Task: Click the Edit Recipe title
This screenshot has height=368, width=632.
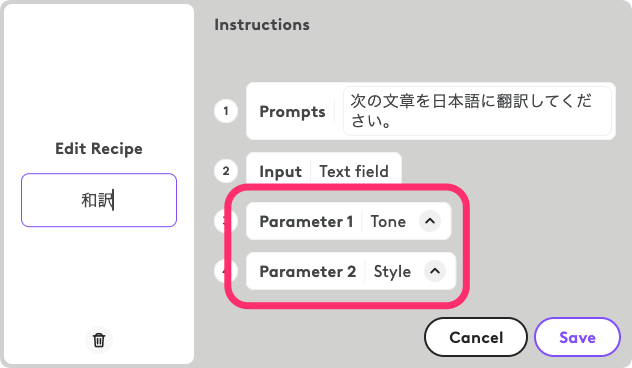Action: [x=99, y=149]
